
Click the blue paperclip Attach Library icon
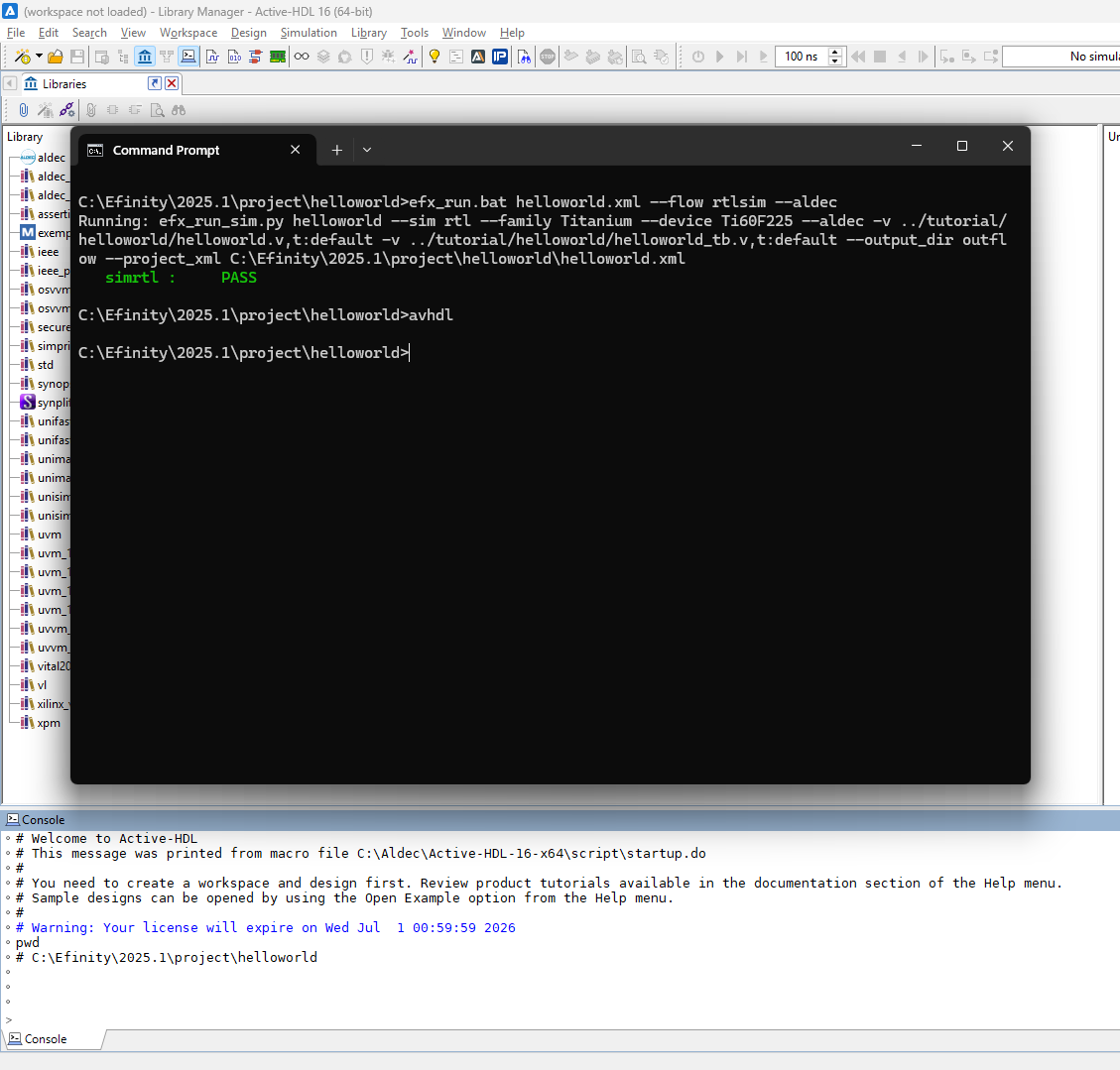24,110
